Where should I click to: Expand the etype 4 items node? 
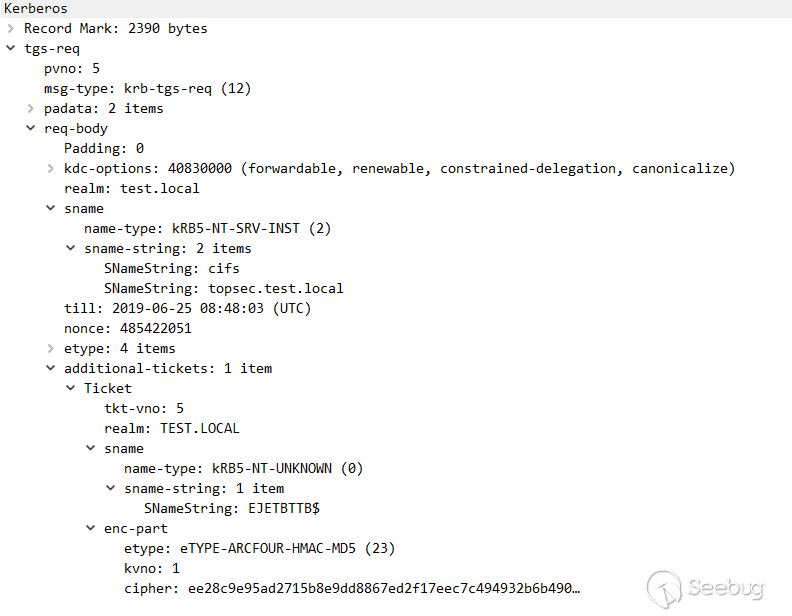(x=51, y=348)
